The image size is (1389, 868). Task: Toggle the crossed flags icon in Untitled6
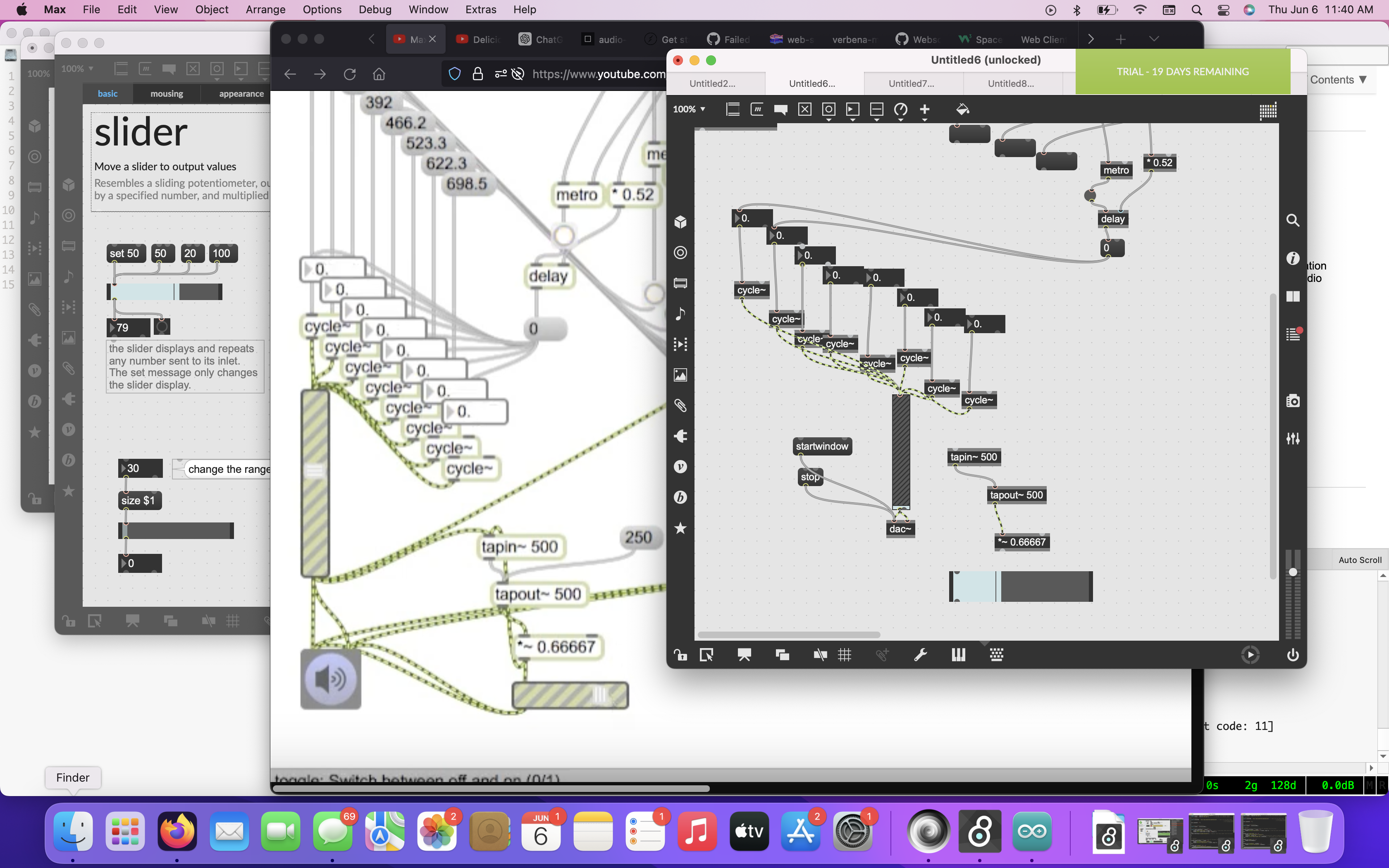820,654
